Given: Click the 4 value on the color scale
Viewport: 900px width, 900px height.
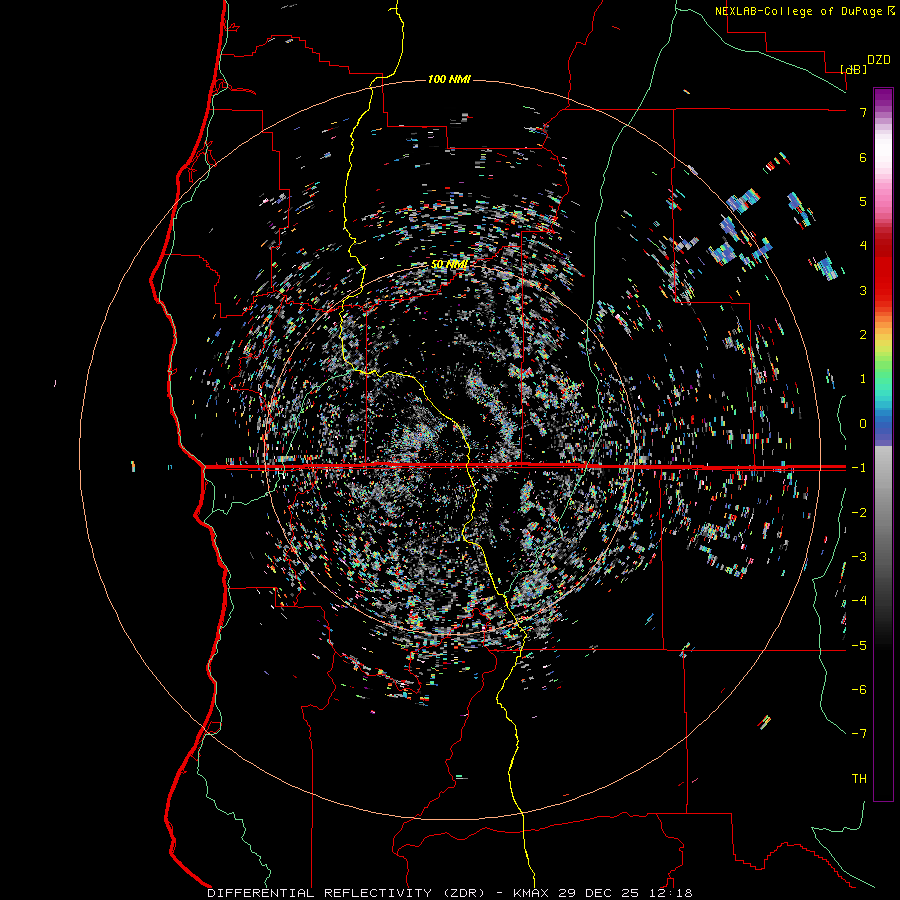Looking at the screenshot, I should pos(863,246).
